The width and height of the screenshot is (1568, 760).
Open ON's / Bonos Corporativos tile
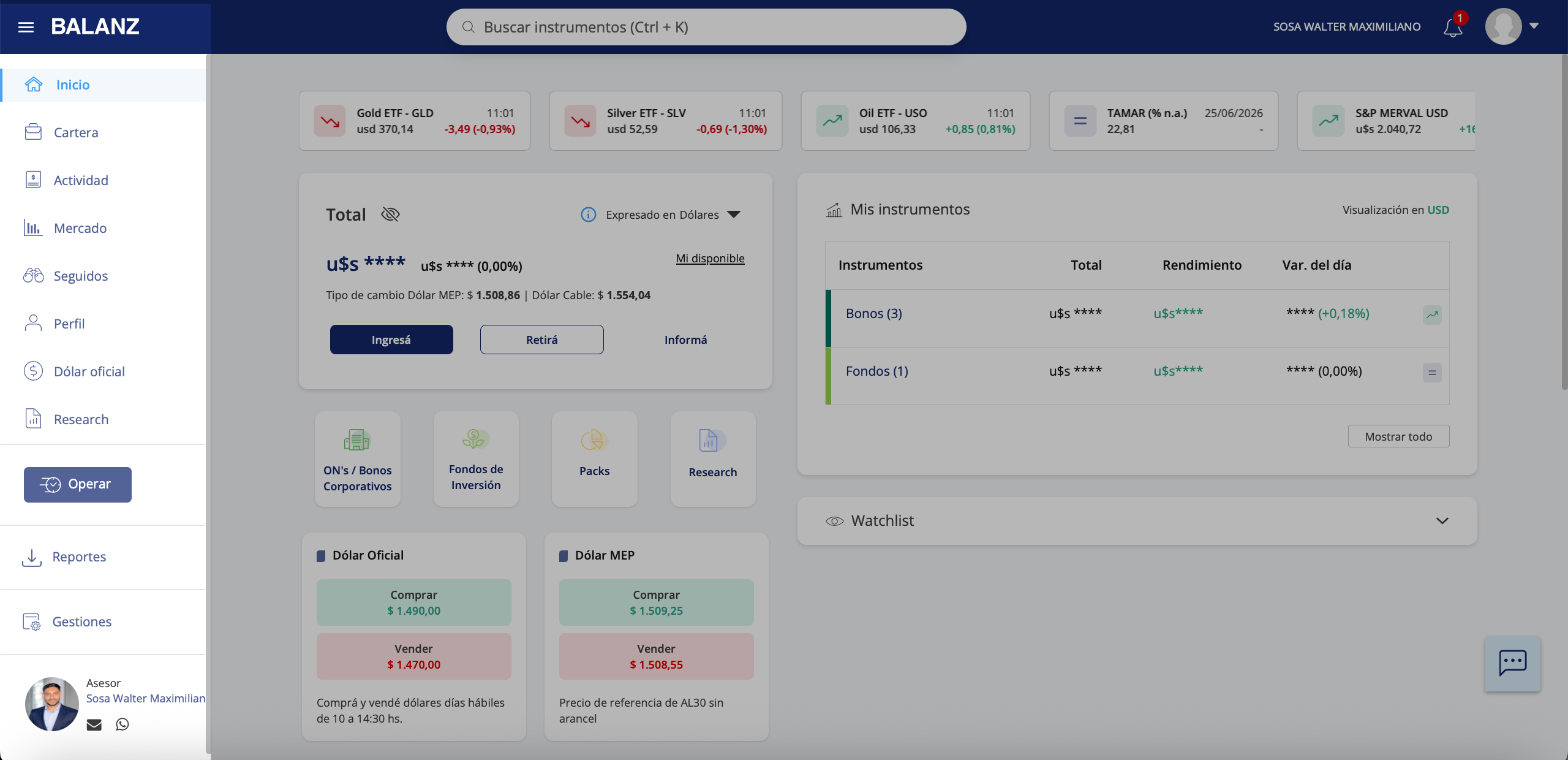358,458
